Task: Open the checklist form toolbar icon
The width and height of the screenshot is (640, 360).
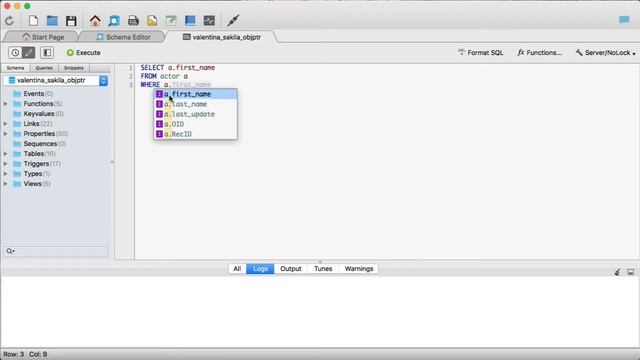Action: click(171, 21)
